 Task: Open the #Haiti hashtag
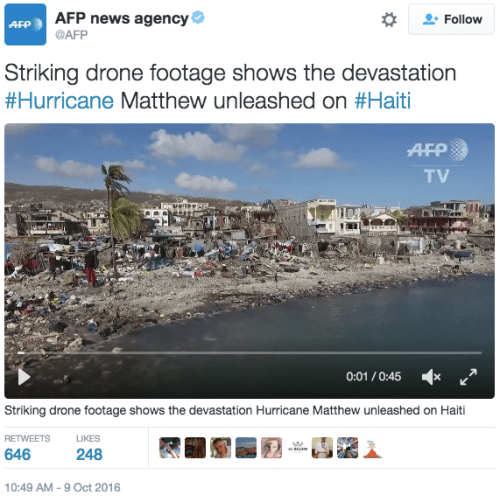tap(383, 101)
